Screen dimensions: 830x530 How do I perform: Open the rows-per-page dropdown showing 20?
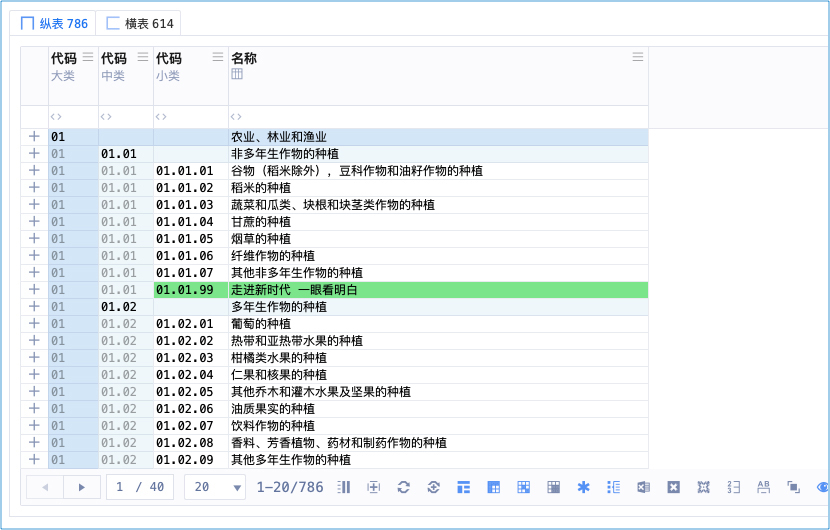click(x=215, y=487)
